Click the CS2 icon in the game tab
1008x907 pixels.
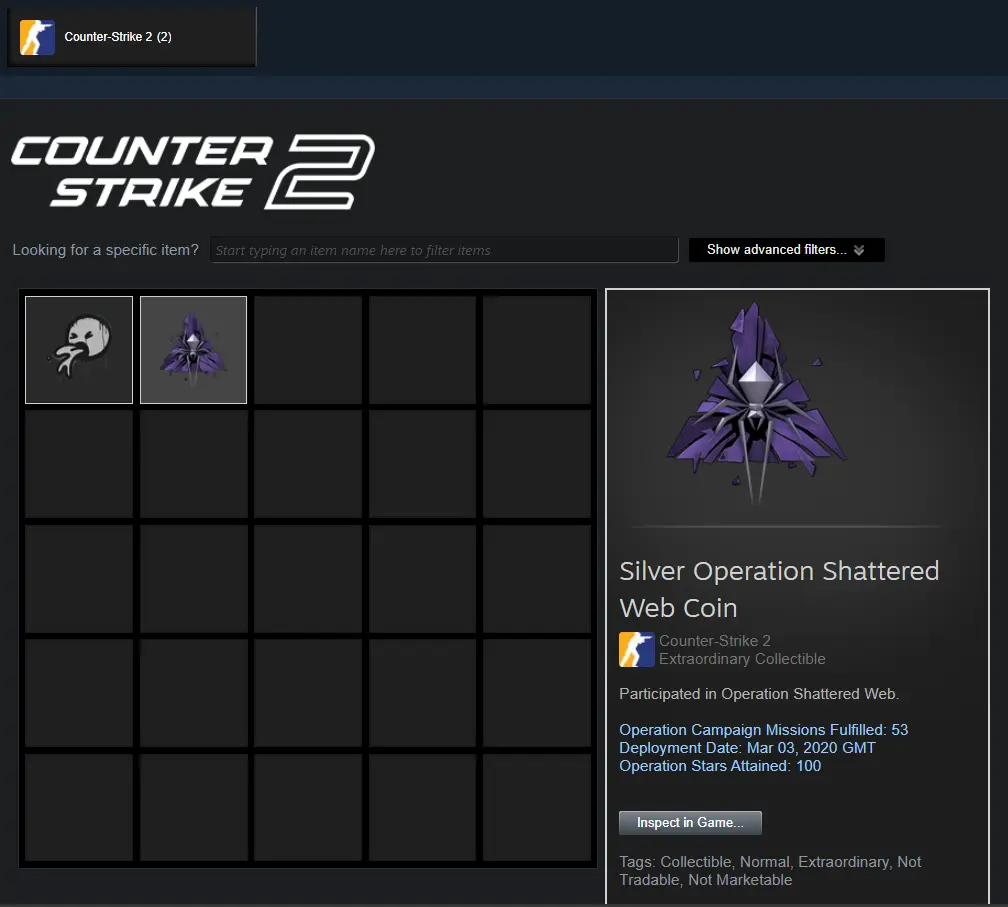38,37
